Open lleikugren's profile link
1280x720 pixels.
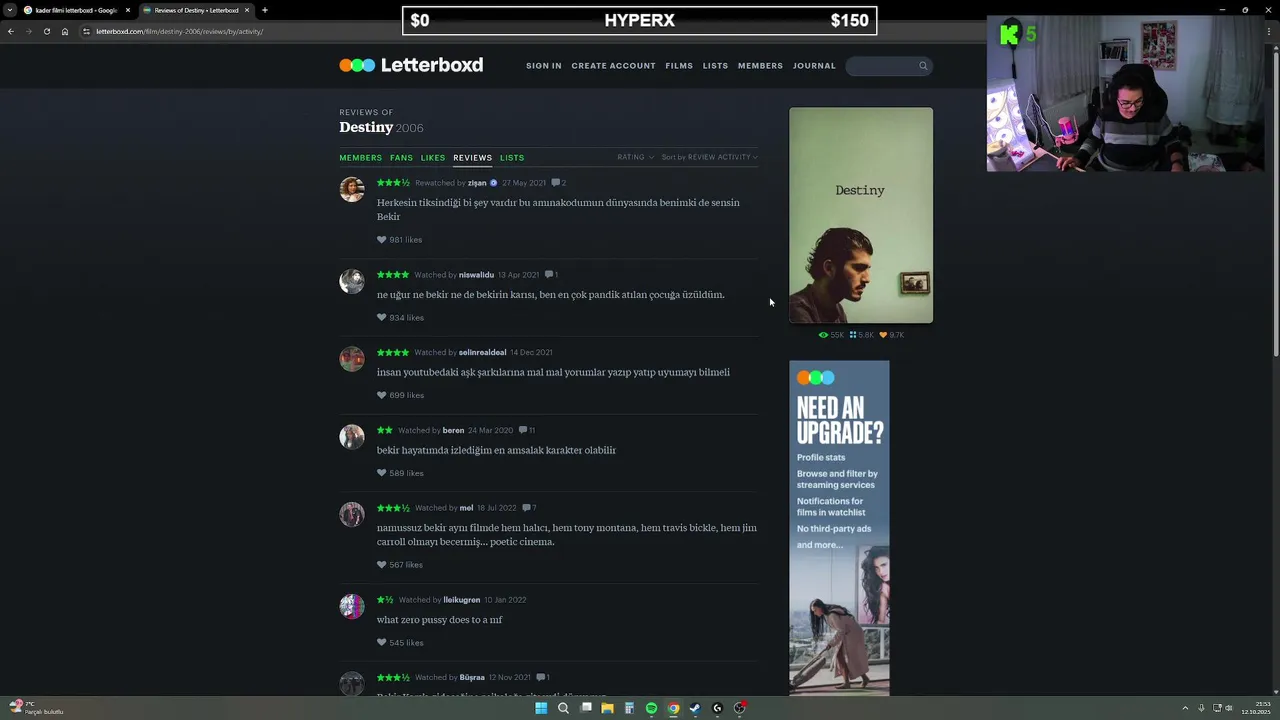click(462, 600)
